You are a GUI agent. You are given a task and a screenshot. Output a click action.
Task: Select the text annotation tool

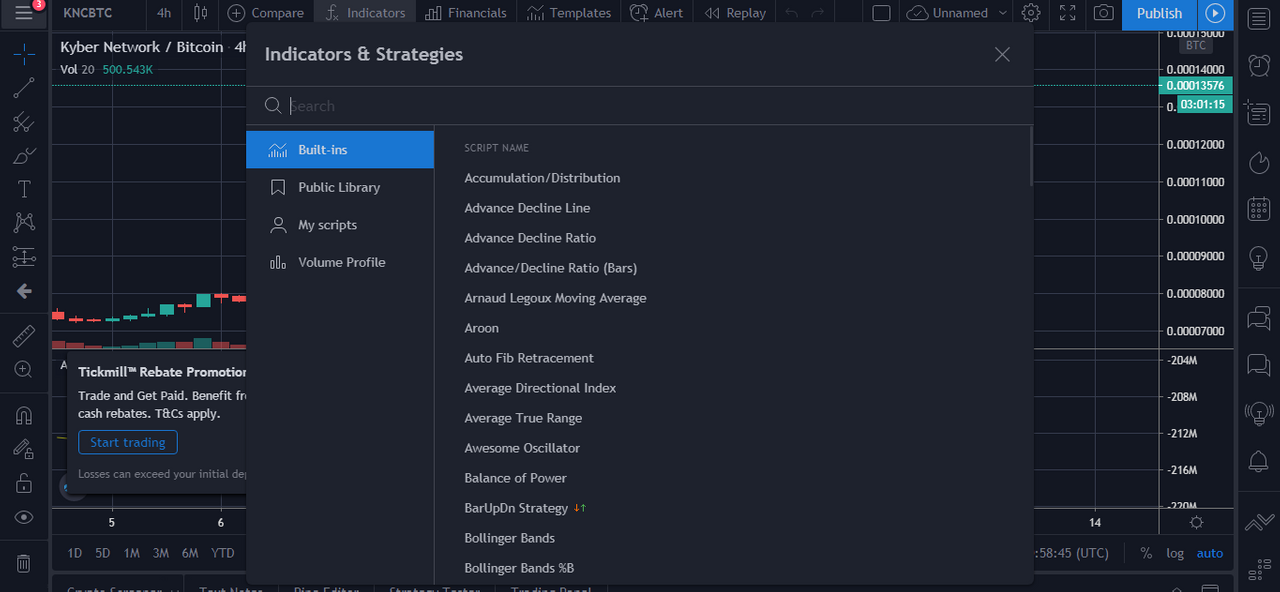point(24,189)
